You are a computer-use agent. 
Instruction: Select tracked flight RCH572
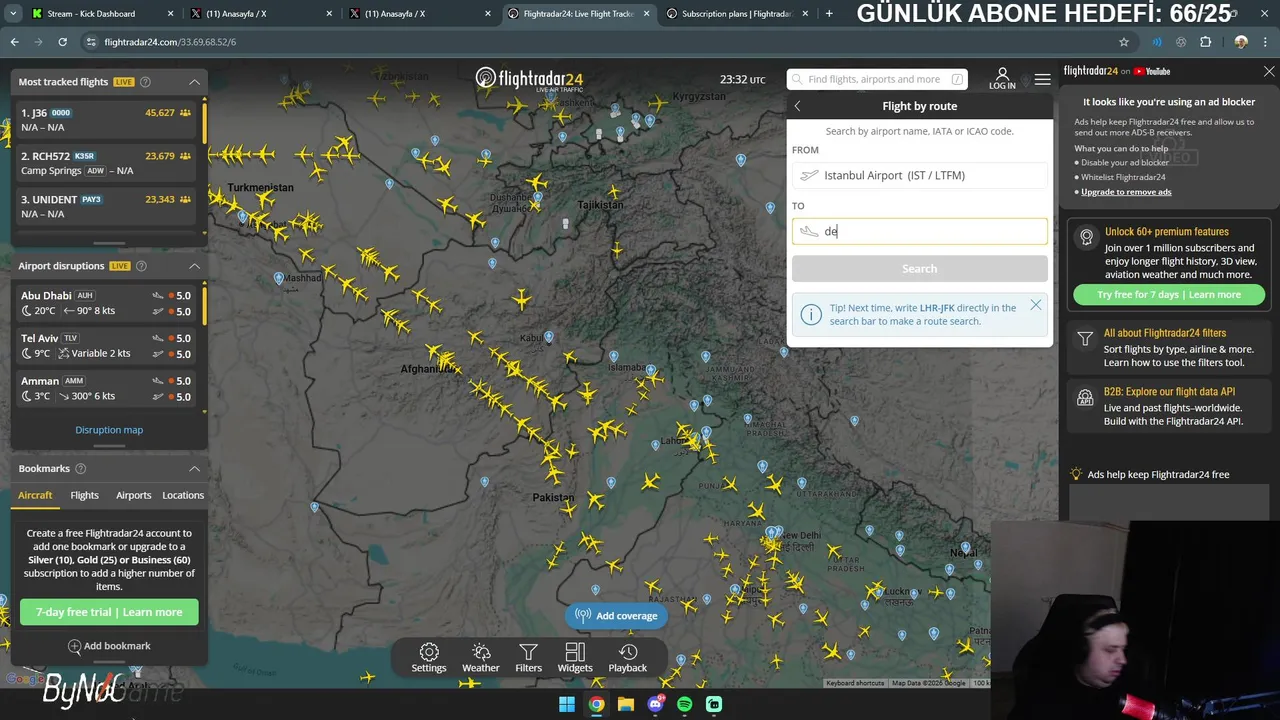click(x=107, y=163)
